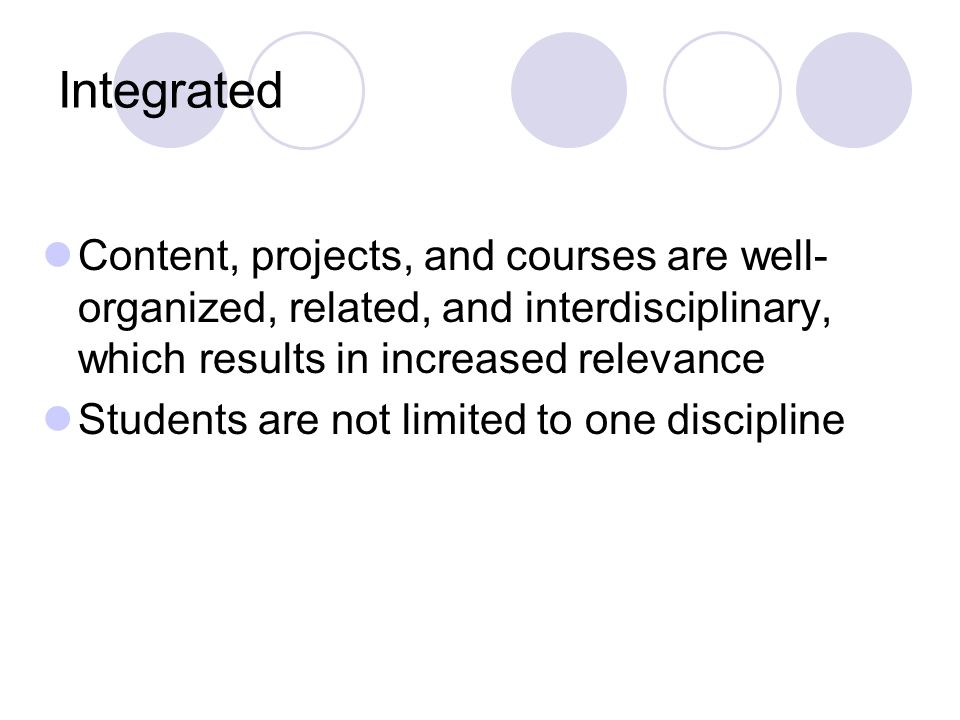The width and height of the screenshot is (960, 720).
Task: Click the word "courses" in the first line
Action: click(580, 257)
